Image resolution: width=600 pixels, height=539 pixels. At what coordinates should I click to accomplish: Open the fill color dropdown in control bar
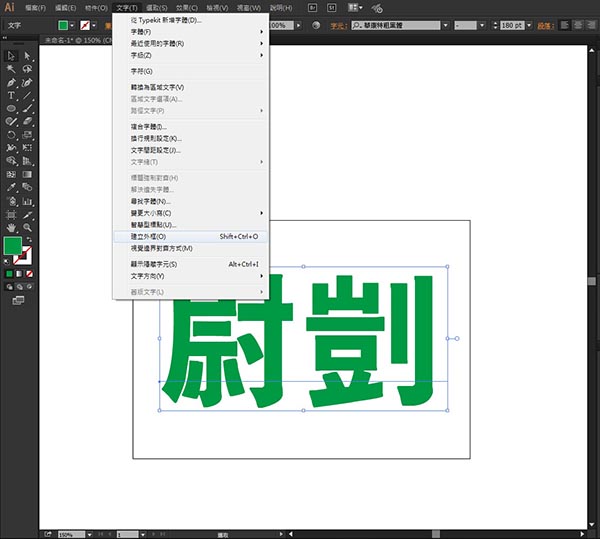coord(73,25)
